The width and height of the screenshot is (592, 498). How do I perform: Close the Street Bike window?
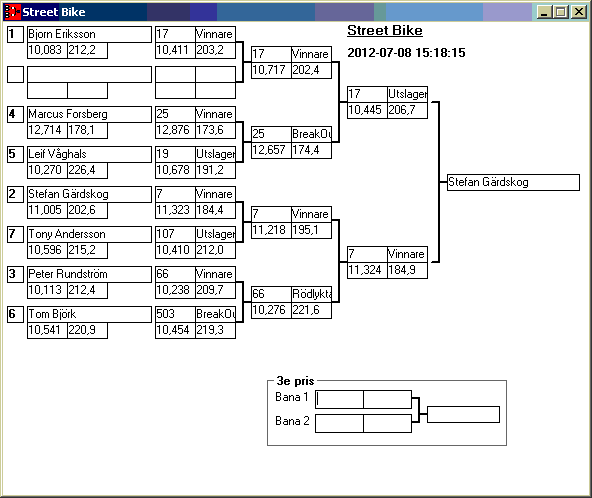[x=578, y=12]
